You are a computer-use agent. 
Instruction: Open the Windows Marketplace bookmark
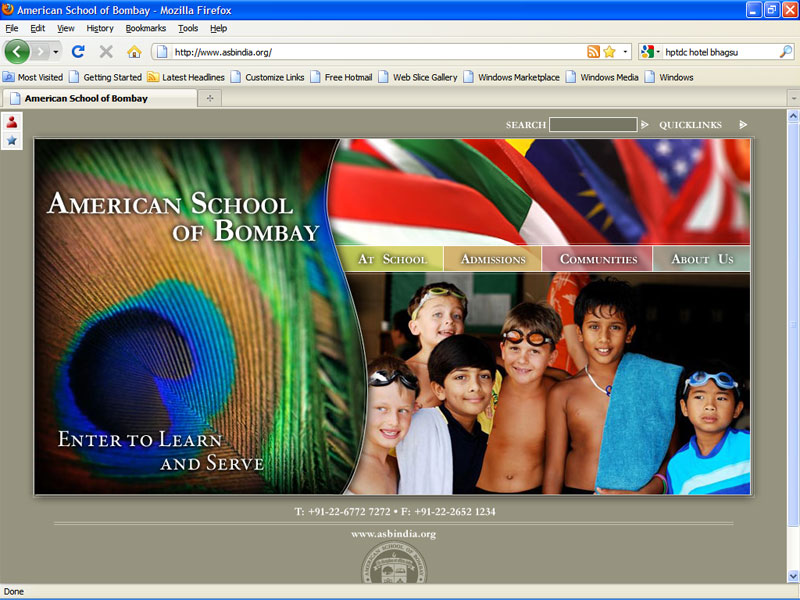(511, 77)
